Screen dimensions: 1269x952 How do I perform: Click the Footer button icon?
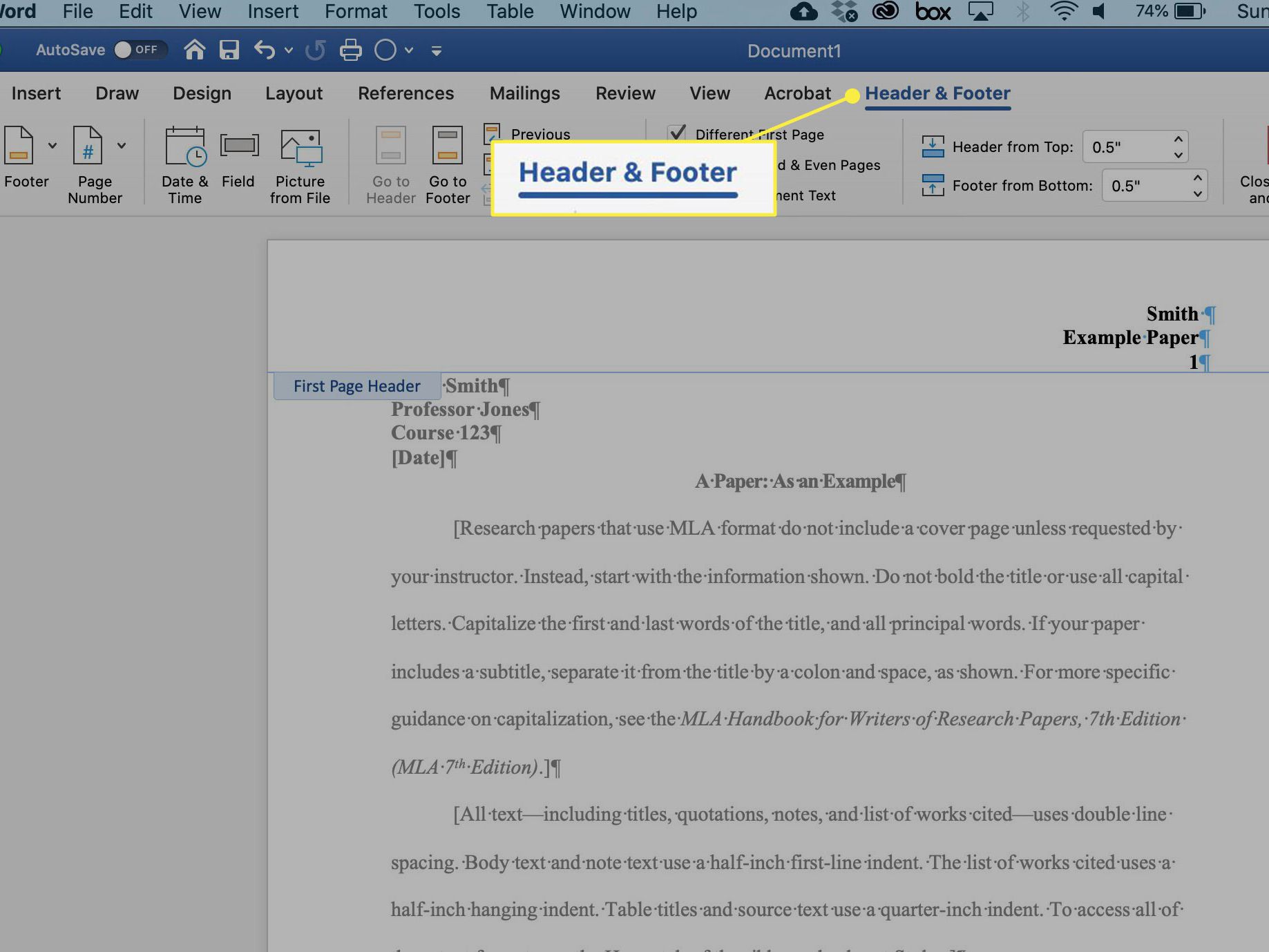point(19,145)
